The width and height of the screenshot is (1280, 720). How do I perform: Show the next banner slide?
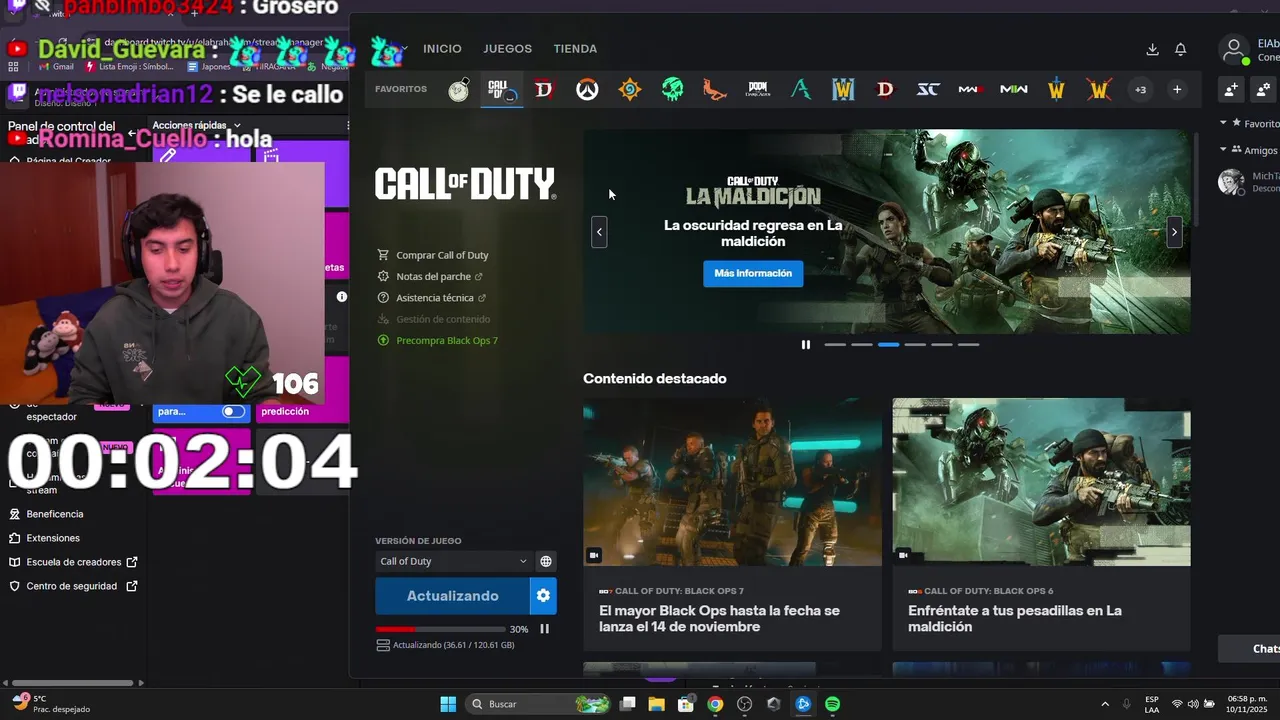(1174, 232)
